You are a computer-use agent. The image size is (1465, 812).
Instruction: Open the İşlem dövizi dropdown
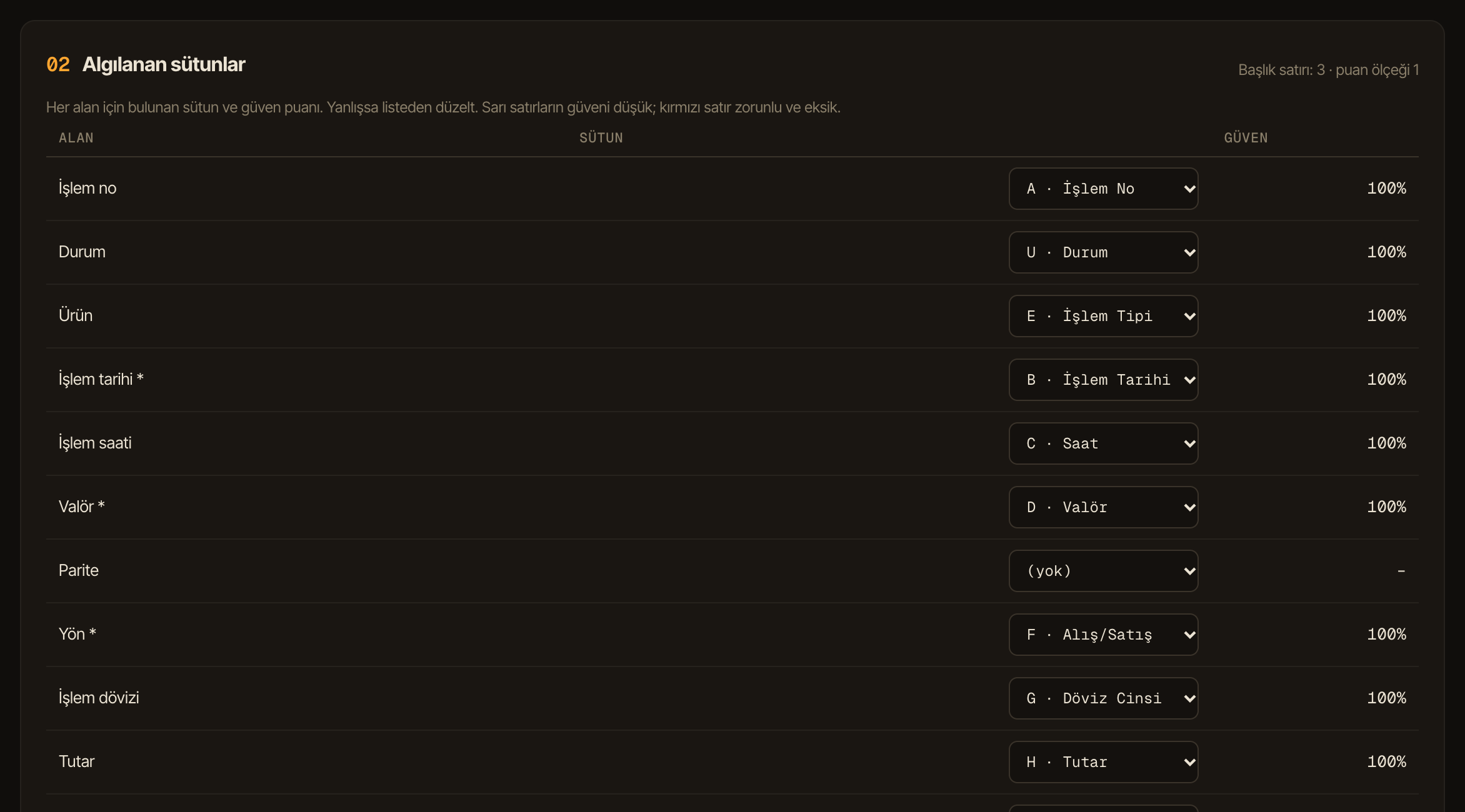point(1103,698)
